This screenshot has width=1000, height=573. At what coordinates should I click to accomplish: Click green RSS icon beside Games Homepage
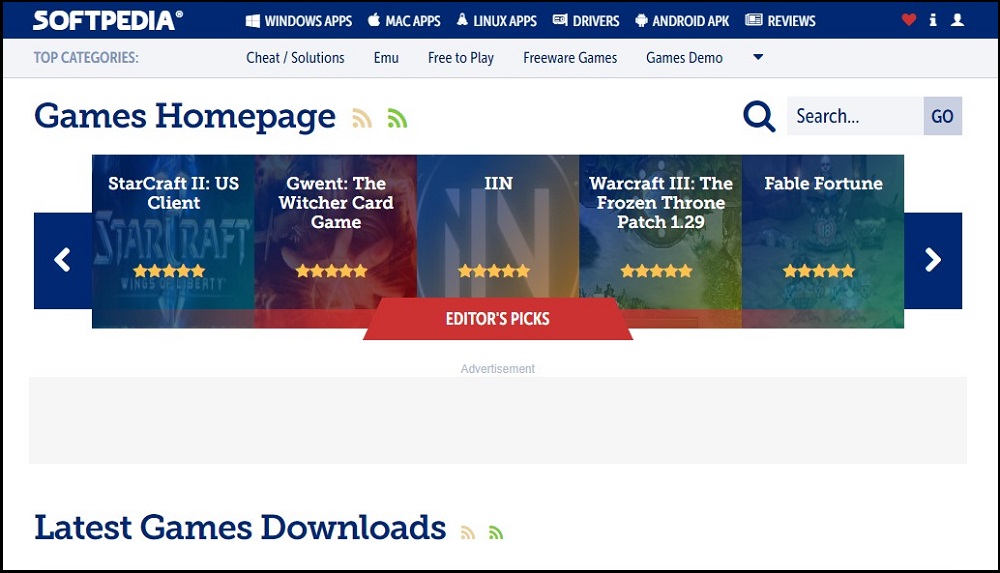click(397, 118)
